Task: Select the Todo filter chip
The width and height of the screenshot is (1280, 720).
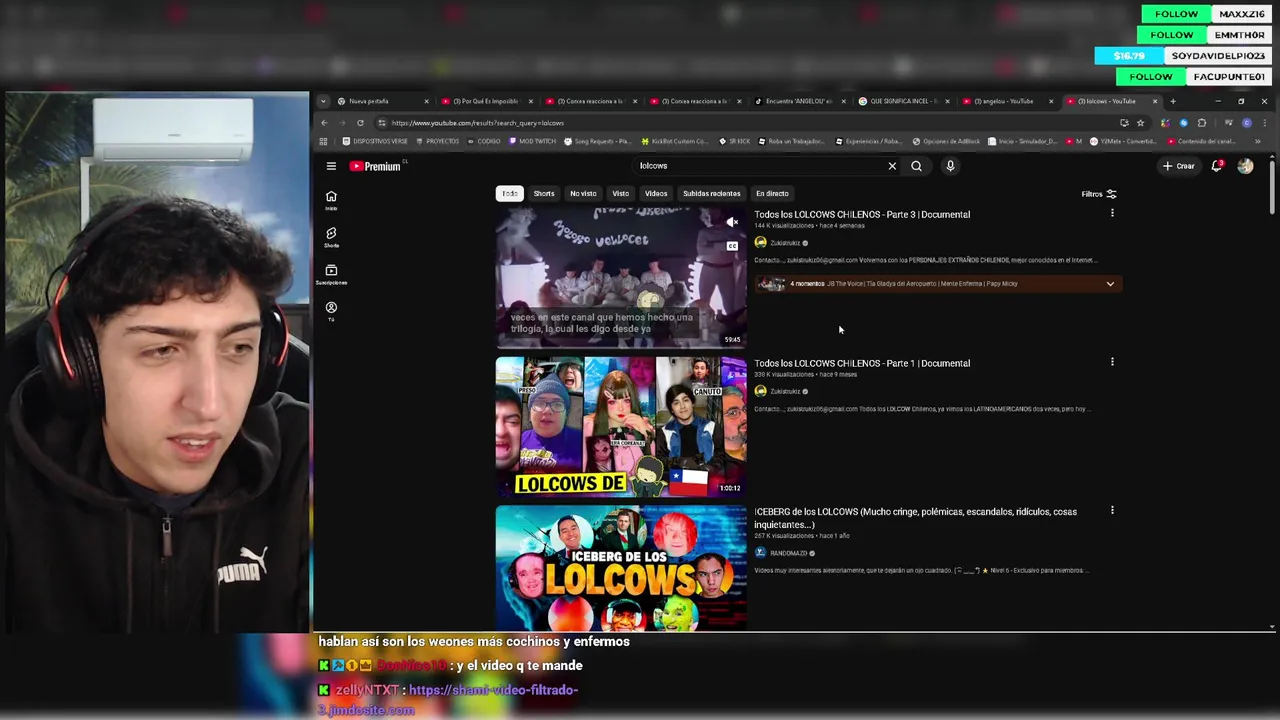Action: (x=510, y=193)
